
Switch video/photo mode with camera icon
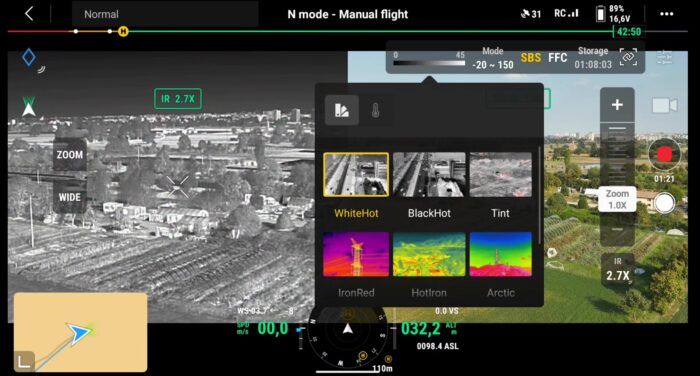(665, 106)
